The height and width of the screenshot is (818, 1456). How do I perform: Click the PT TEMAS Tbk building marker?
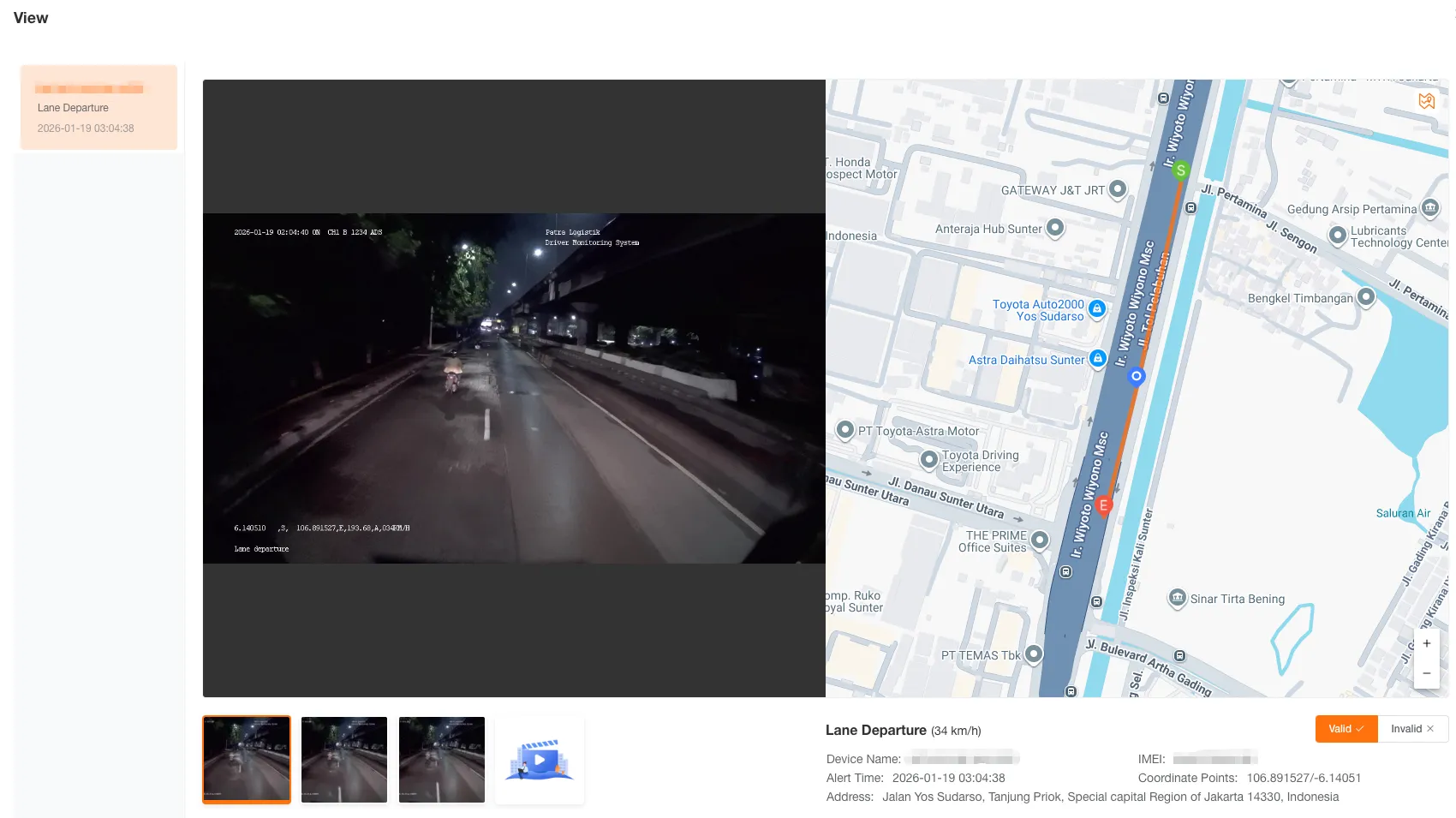coord(1033,654)
